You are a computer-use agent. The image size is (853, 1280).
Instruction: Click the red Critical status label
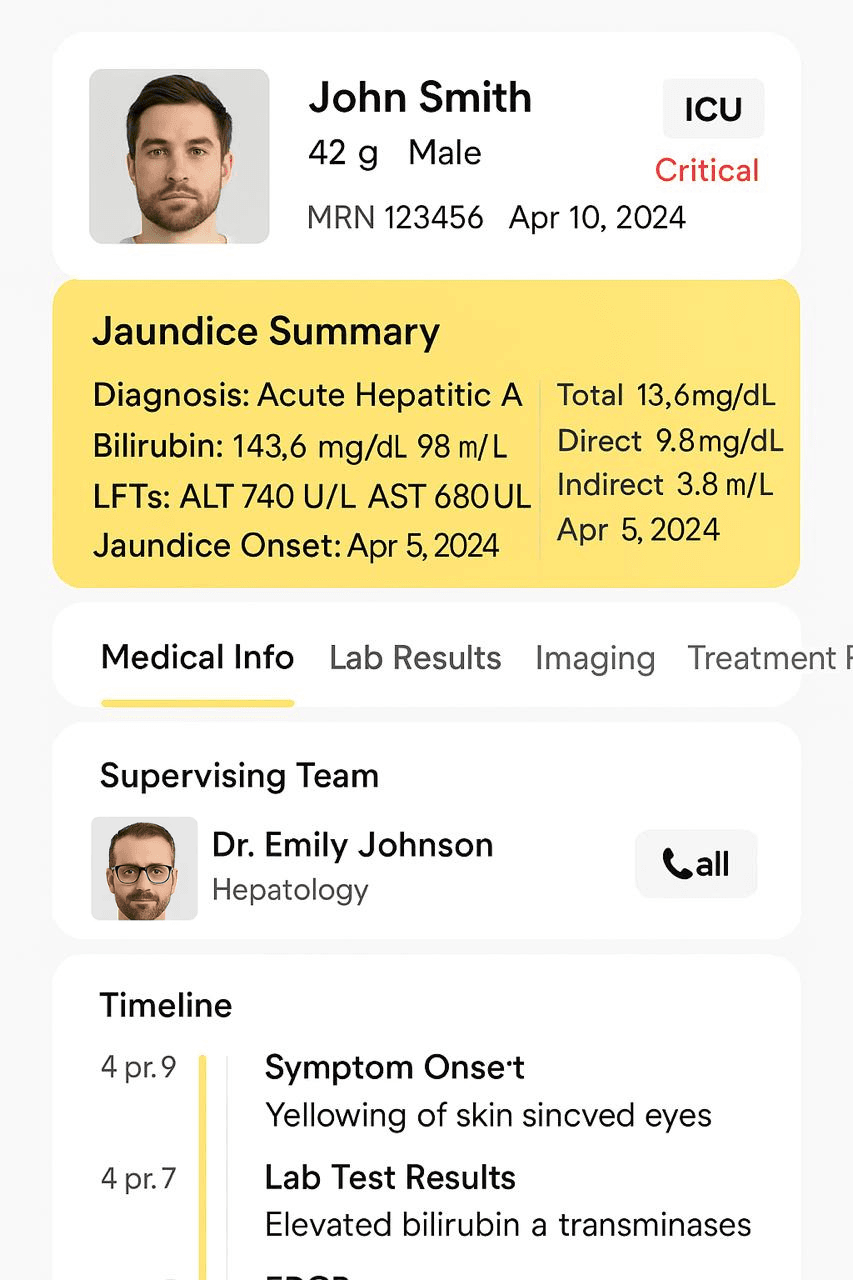click(x=707, y=170)
